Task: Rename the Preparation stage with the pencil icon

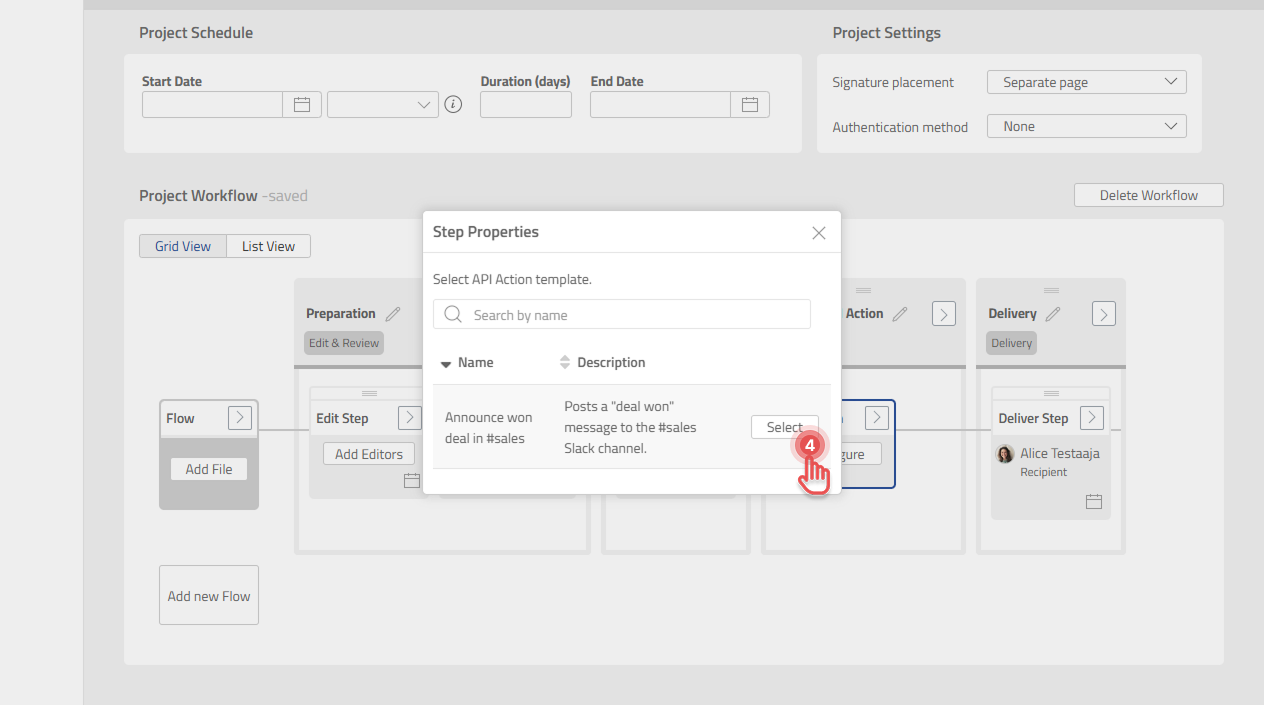Action: (393, 314)
